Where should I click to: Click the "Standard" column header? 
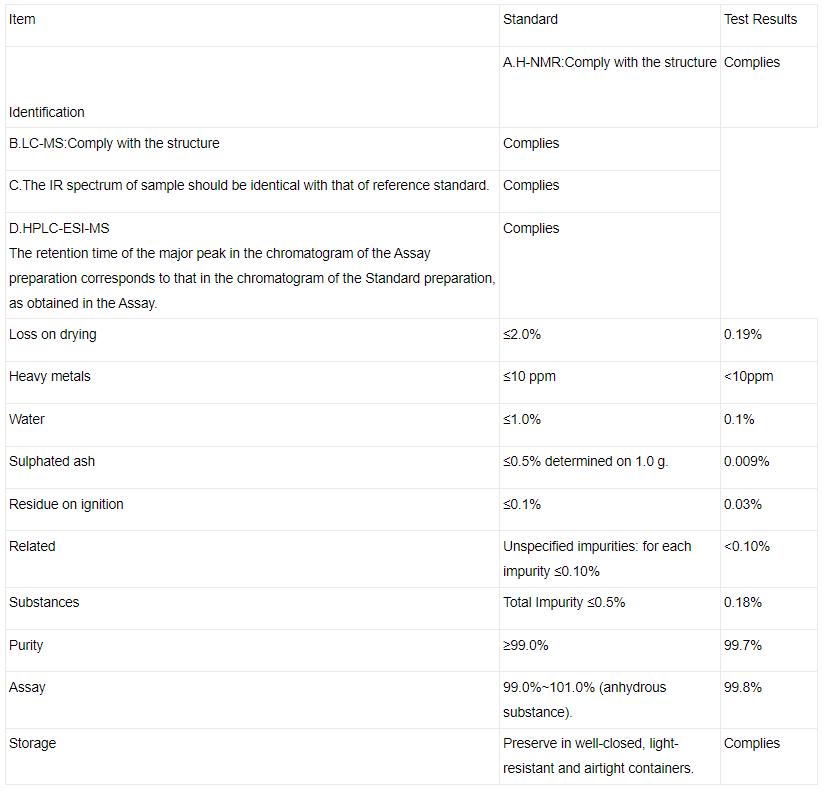530,19
